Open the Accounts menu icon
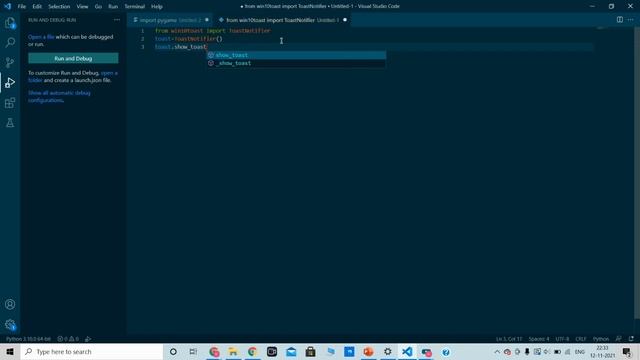Viewport: 640px width, 360px height. [10, 304]
